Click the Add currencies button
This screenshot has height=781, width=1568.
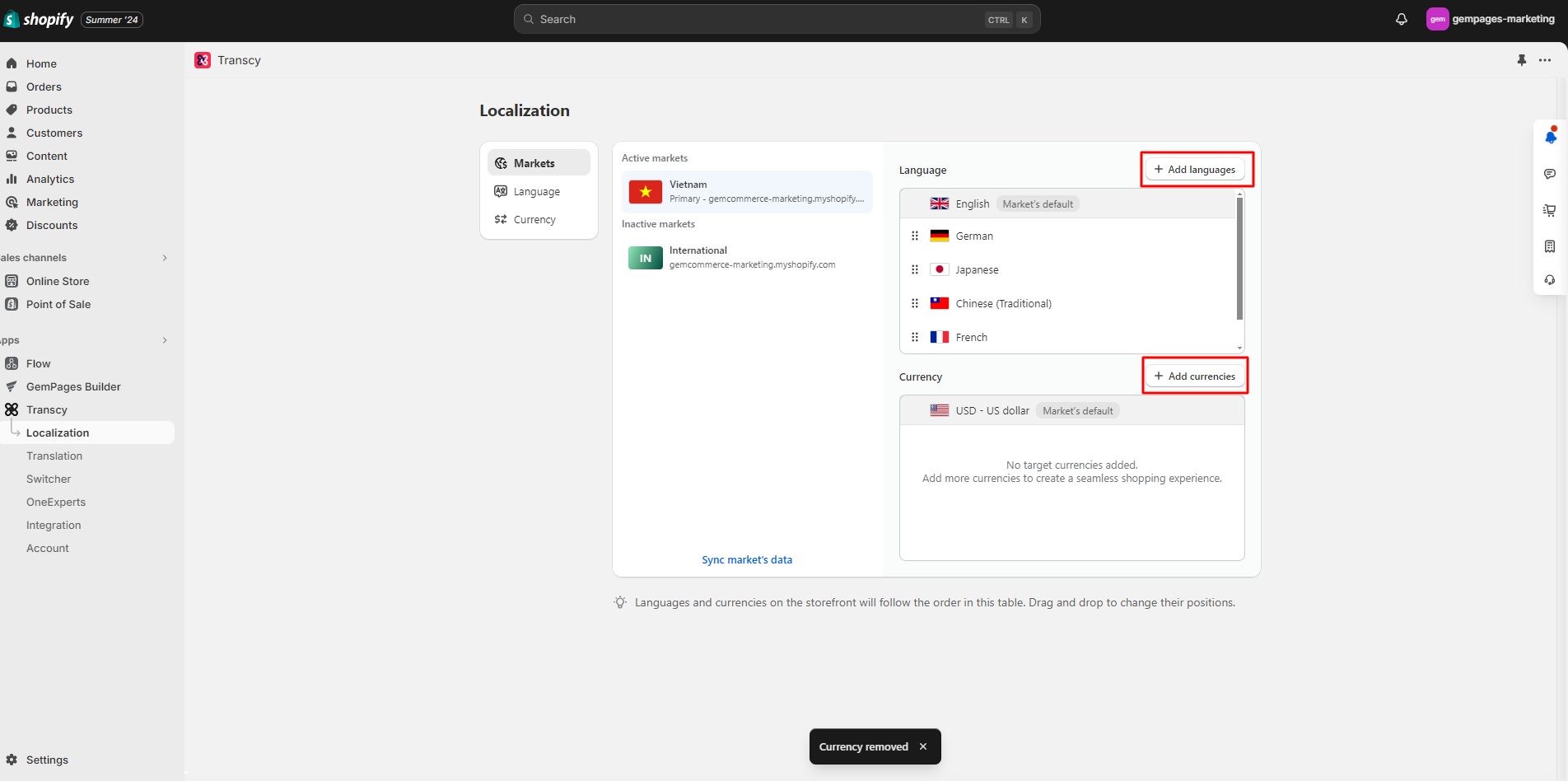tap(1195, 375)
